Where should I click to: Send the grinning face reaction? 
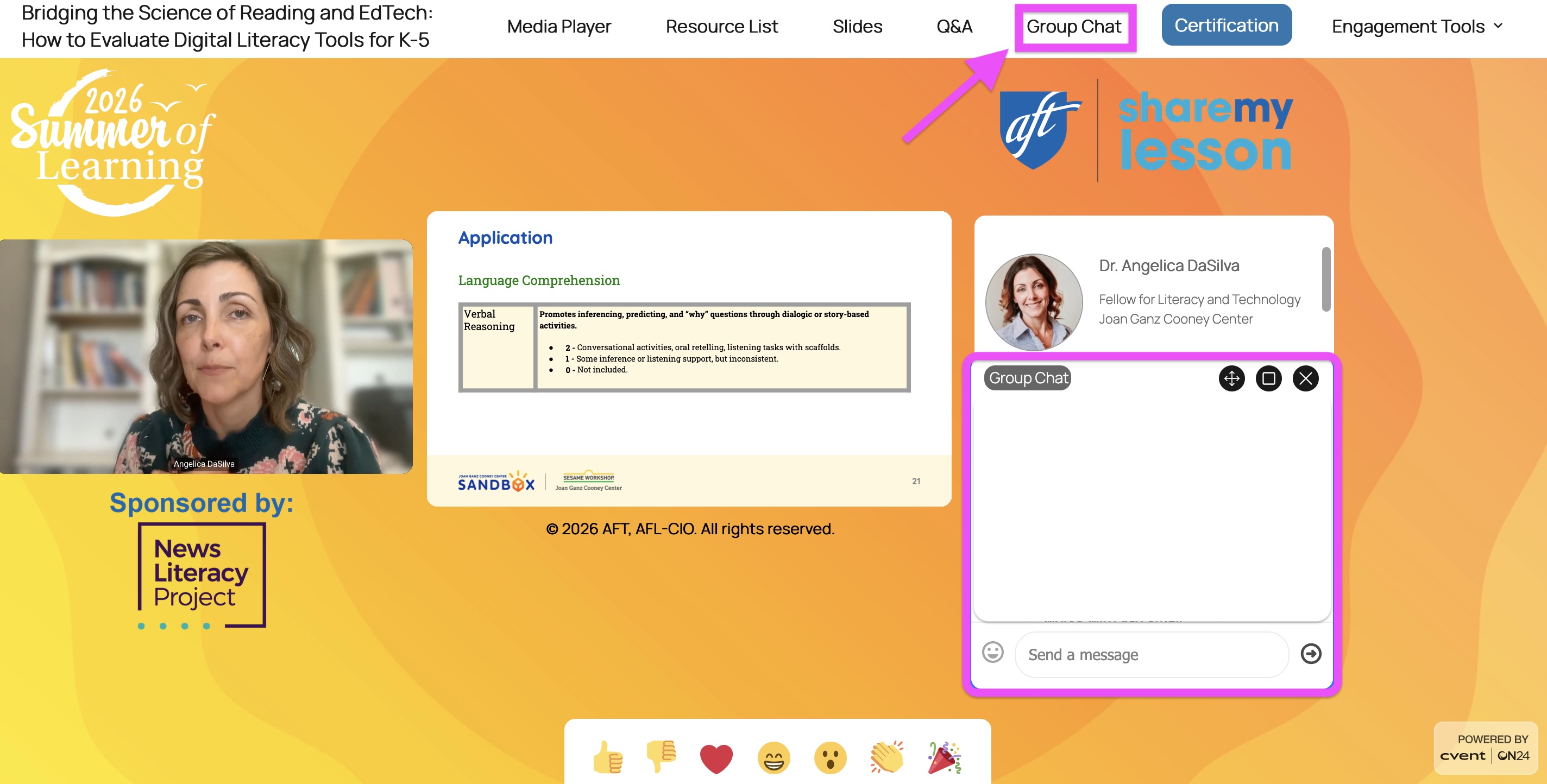click(773, 757)
